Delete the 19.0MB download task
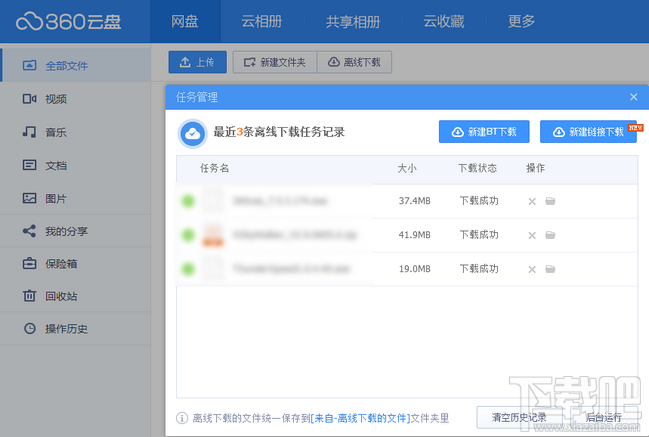Image resolution: width=649 pixels, height=437 pixels. [x=532, y=269]
